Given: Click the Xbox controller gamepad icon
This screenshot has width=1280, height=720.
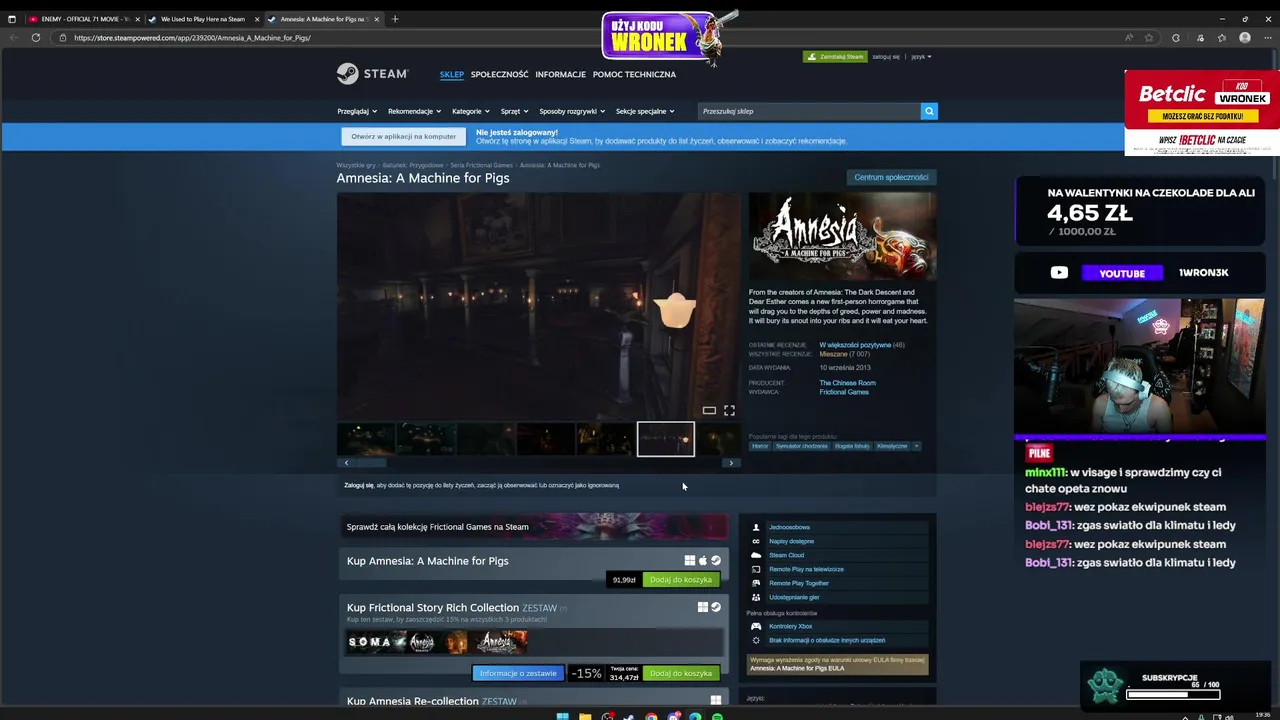Looking at the screenshot, I should 756,626.
